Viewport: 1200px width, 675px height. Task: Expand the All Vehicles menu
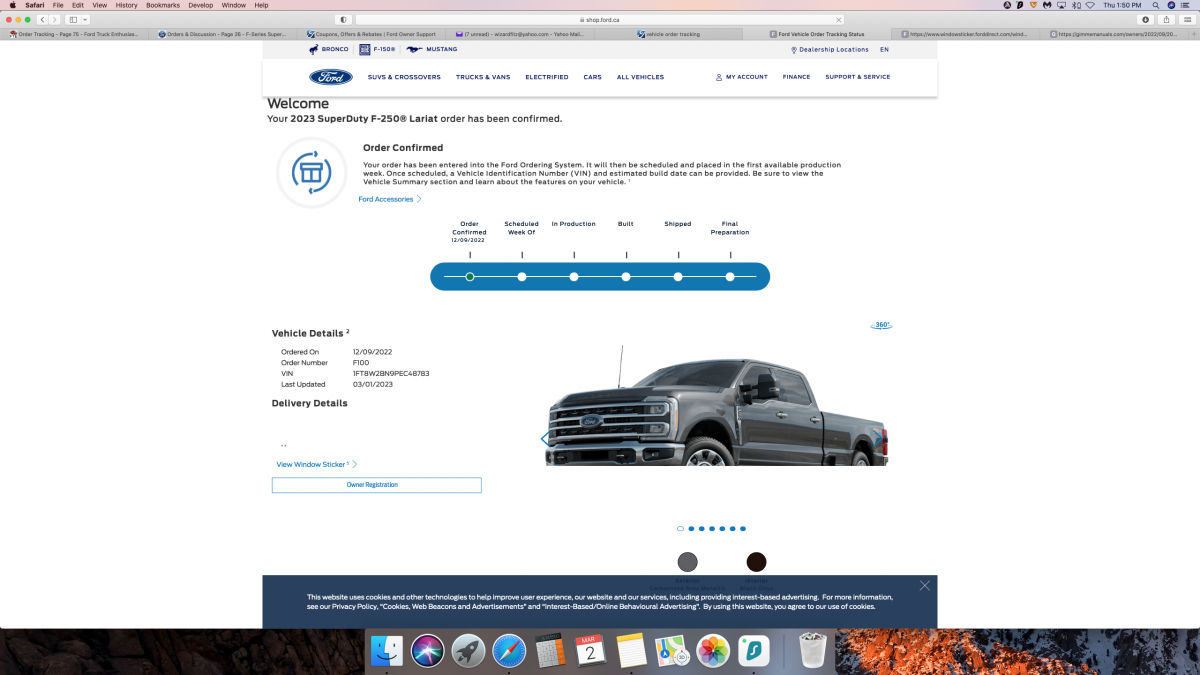(x=640, y=77)
